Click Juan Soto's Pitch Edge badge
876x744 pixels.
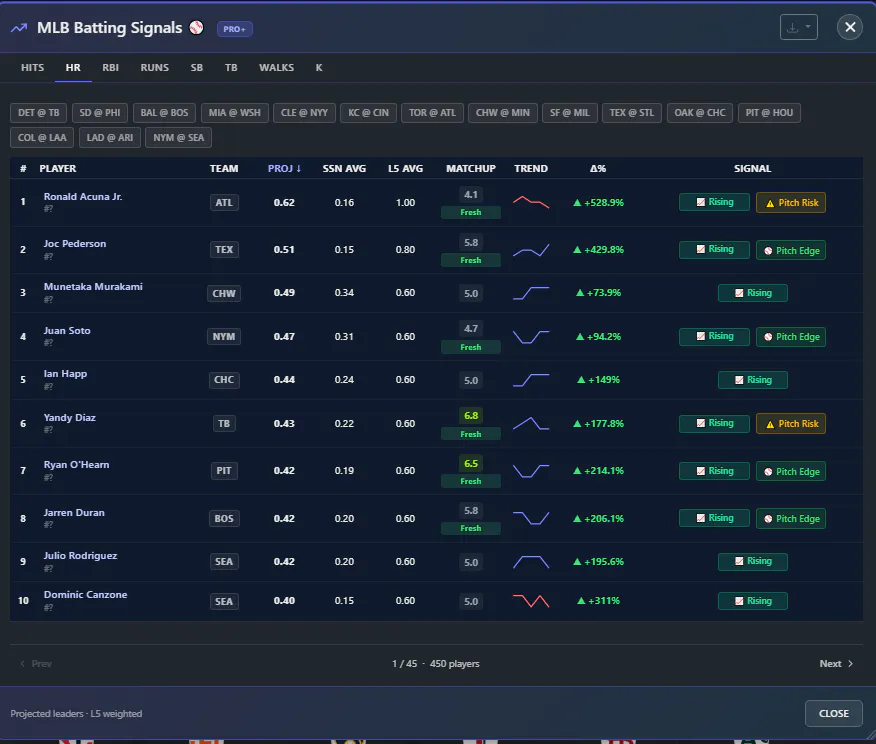pos(791,337)
